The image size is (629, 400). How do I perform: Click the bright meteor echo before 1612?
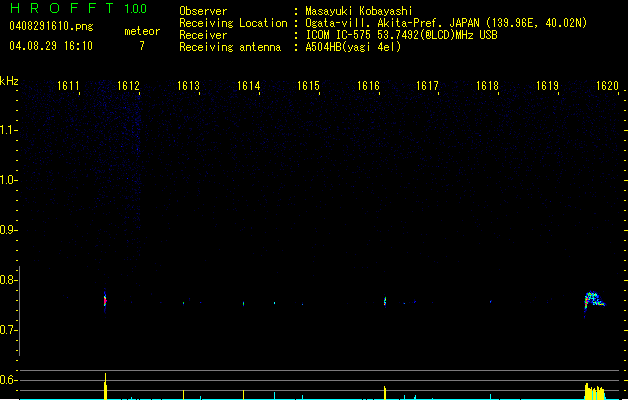(105, 301)
